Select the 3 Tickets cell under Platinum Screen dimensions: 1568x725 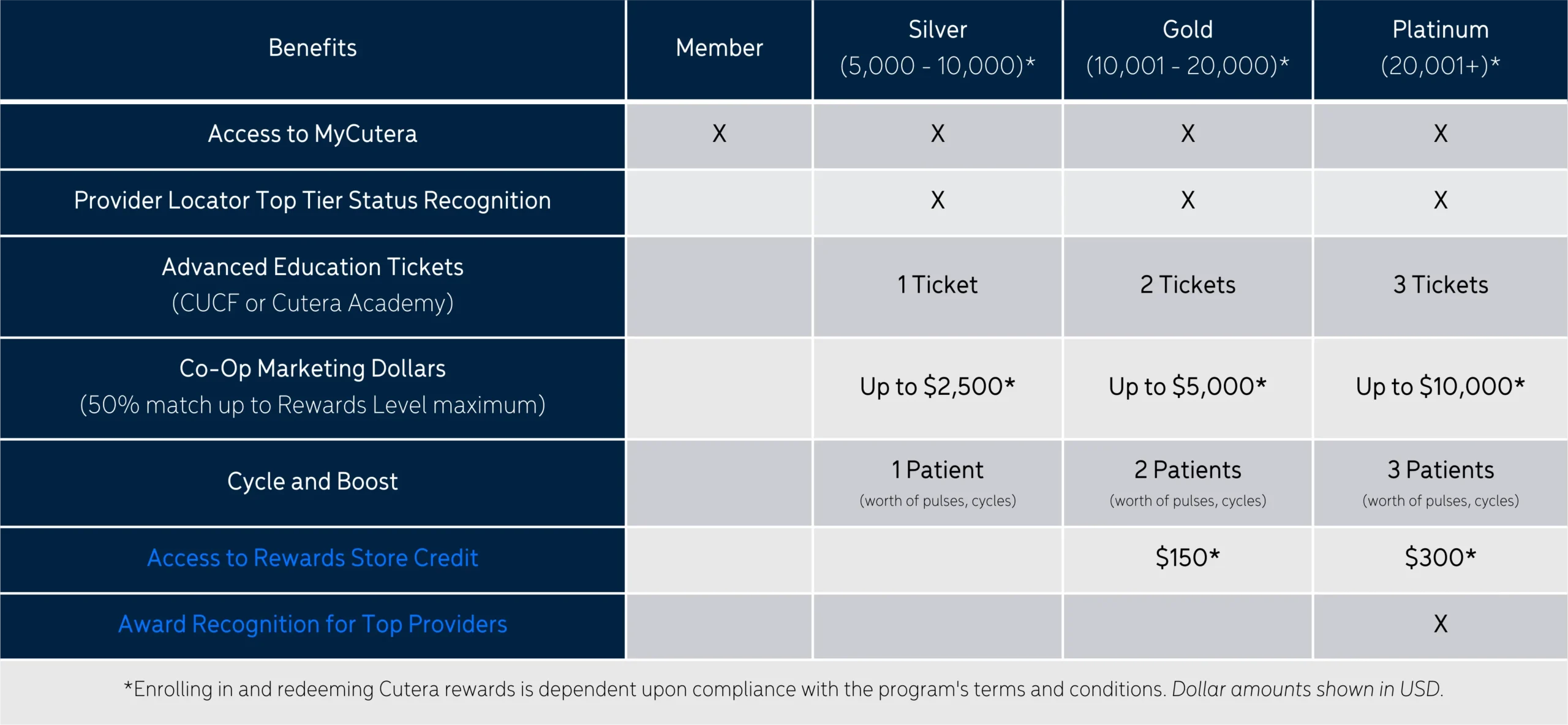(x=1441, y=286)
